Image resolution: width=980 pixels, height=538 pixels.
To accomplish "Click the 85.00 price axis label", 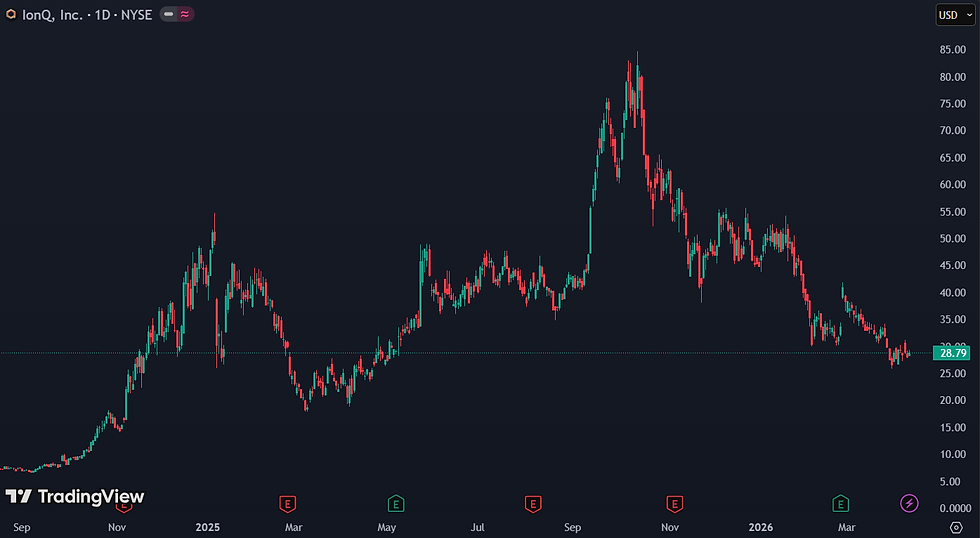I will (x=952, y=50).
